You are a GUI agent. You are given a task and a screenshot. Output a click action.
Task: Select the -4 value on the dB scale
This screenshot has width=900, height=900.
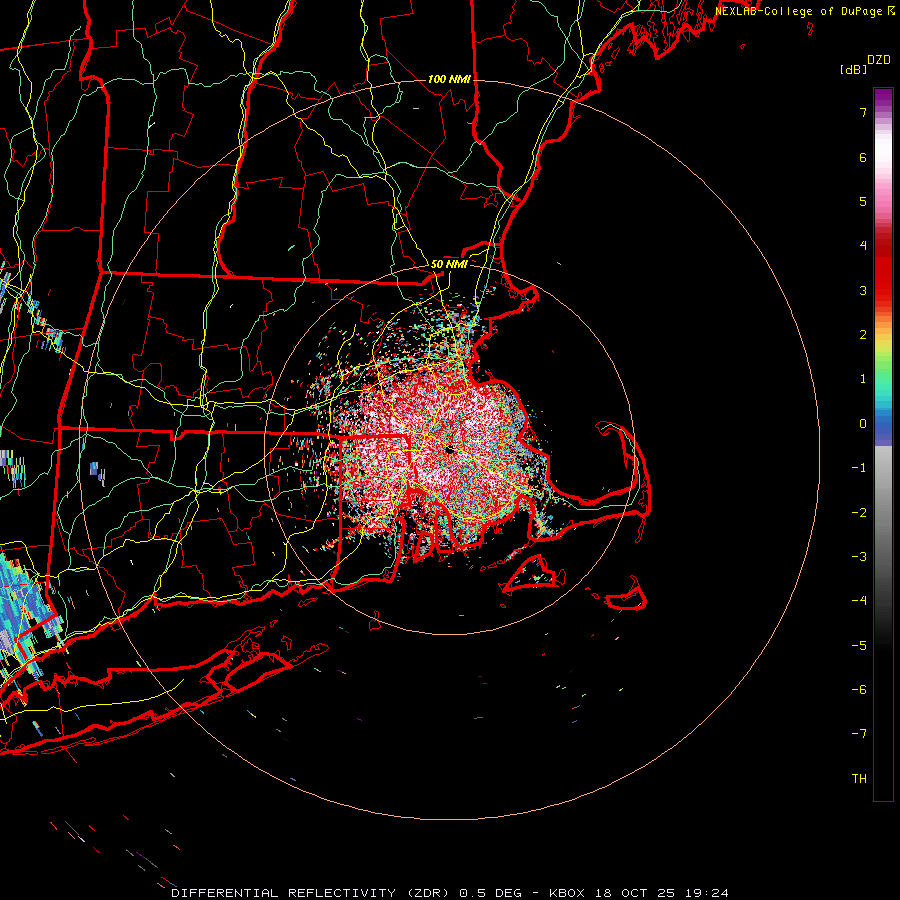pyautogui.click(x=859, y=601)
